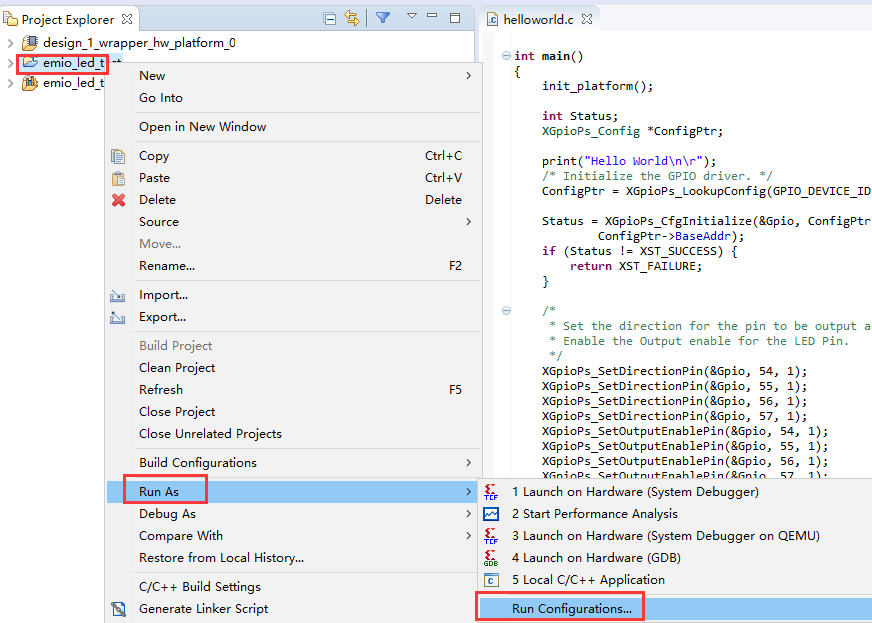The image size is (872, 623).
Task: Click the Export icon
Action: point(118,318)
